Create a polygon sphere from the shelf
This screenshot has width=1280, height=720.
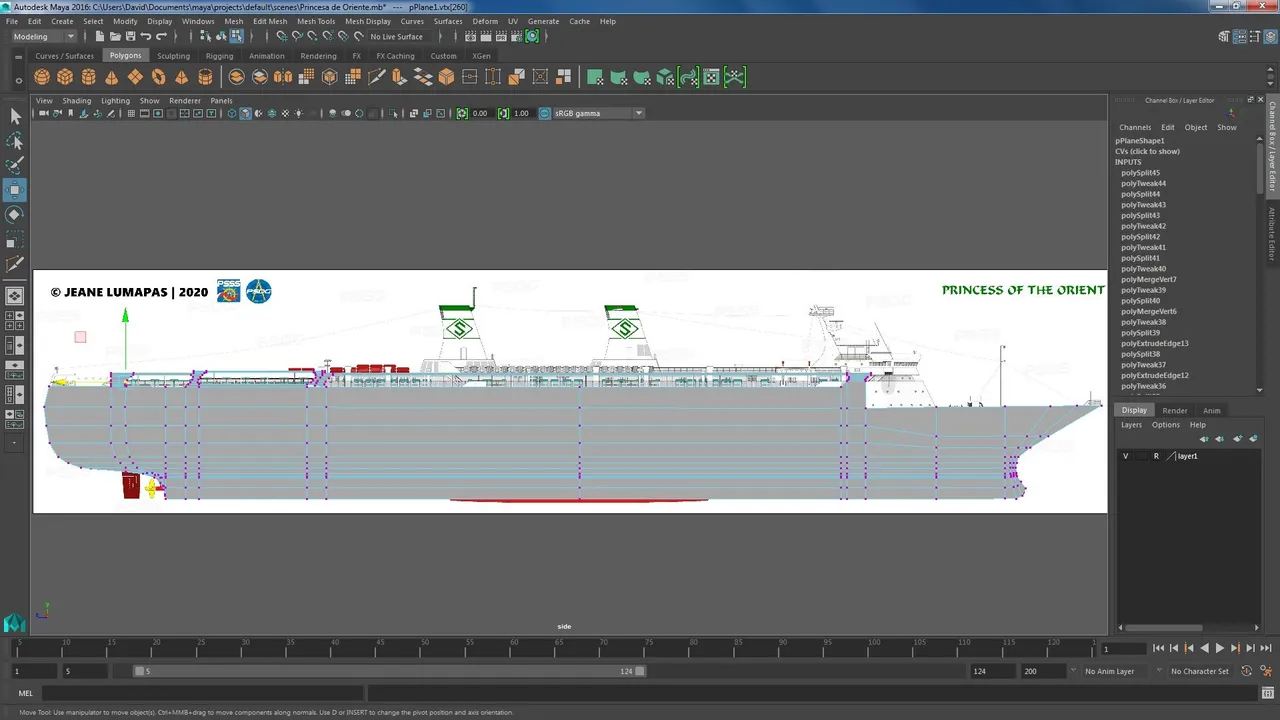pyautogui.click(x=42, y=77)
